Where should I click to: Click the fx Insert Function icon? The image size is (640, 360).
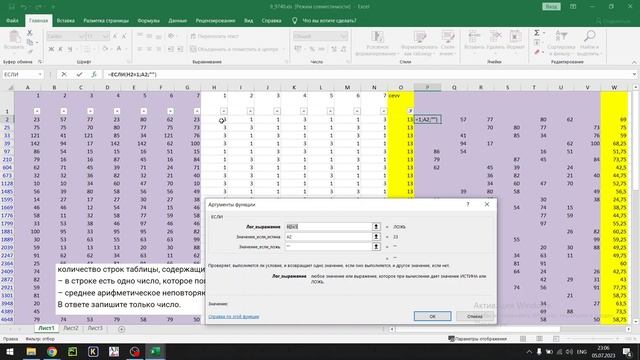(x=94, y=74)
